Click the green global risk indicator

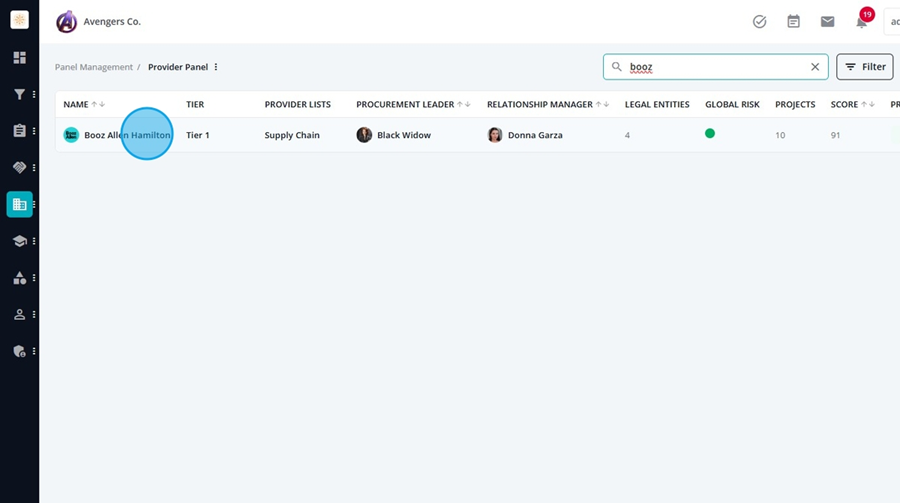pyautogui.click(x=710, y=134)
